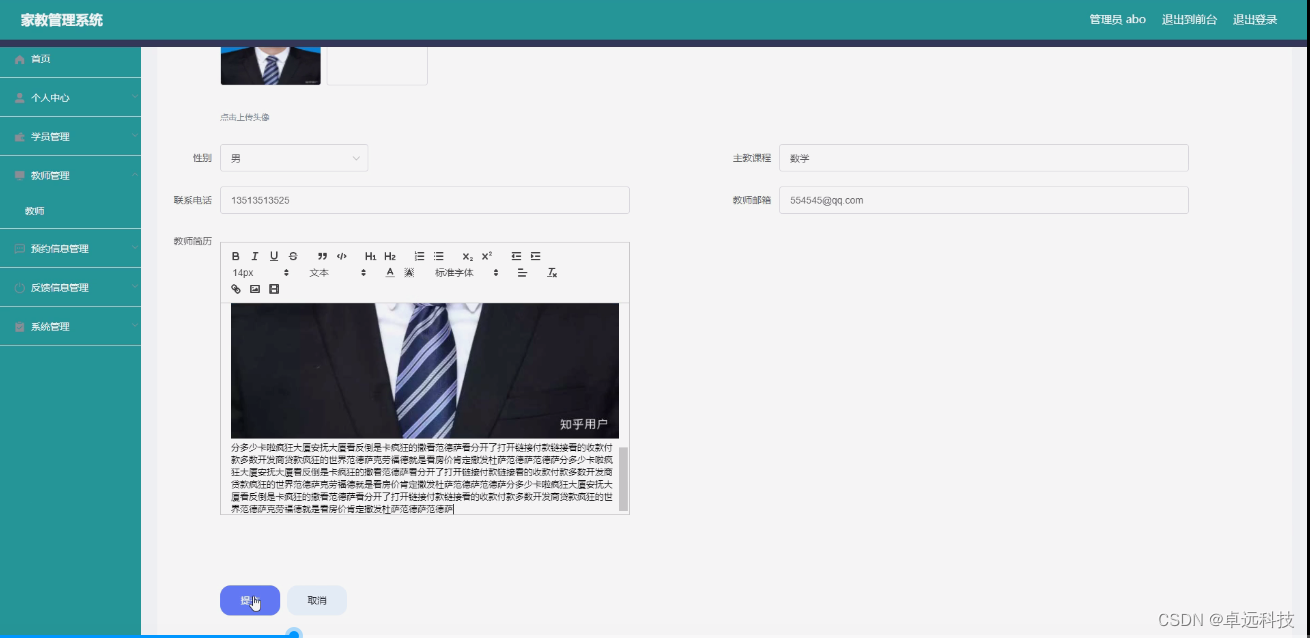Click the person icon beside 个人中心
This screenshot has height=638, width=1310.
click(x=19, y=98)
